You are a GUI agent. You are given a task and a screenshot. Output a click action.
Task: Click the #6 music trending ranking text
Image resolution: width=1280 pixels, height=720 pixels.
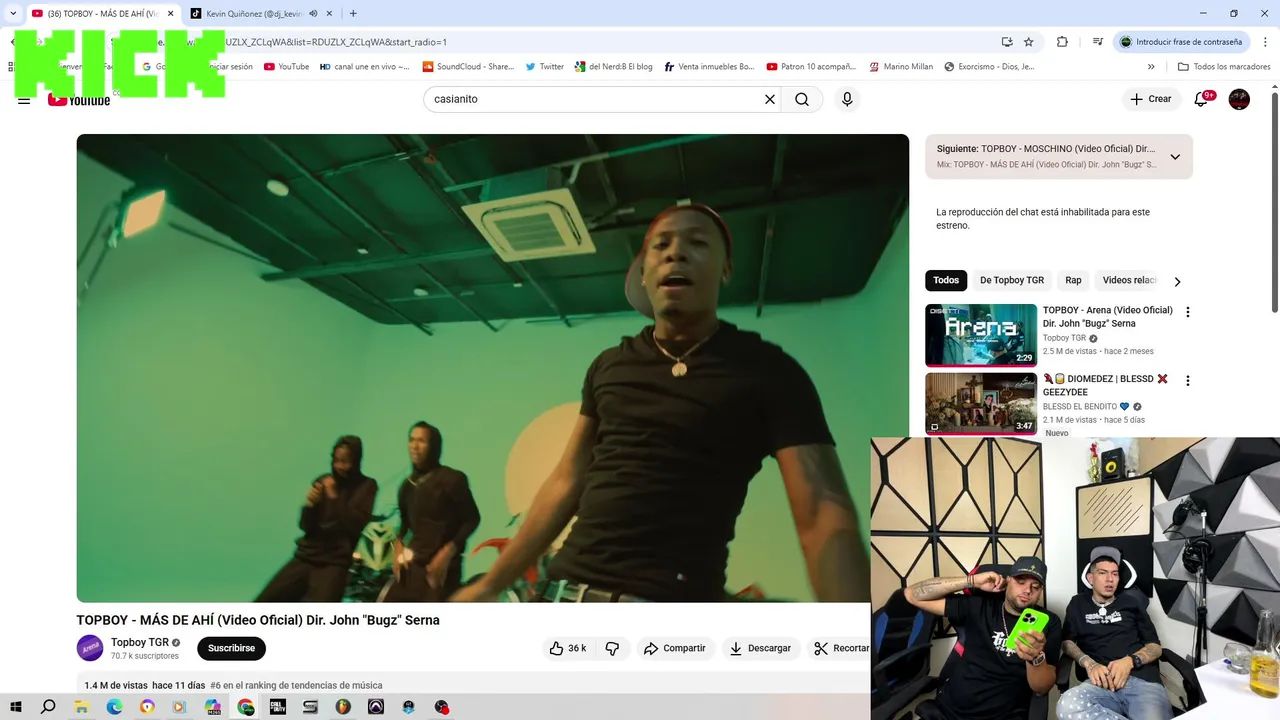(x=296, y=686)
